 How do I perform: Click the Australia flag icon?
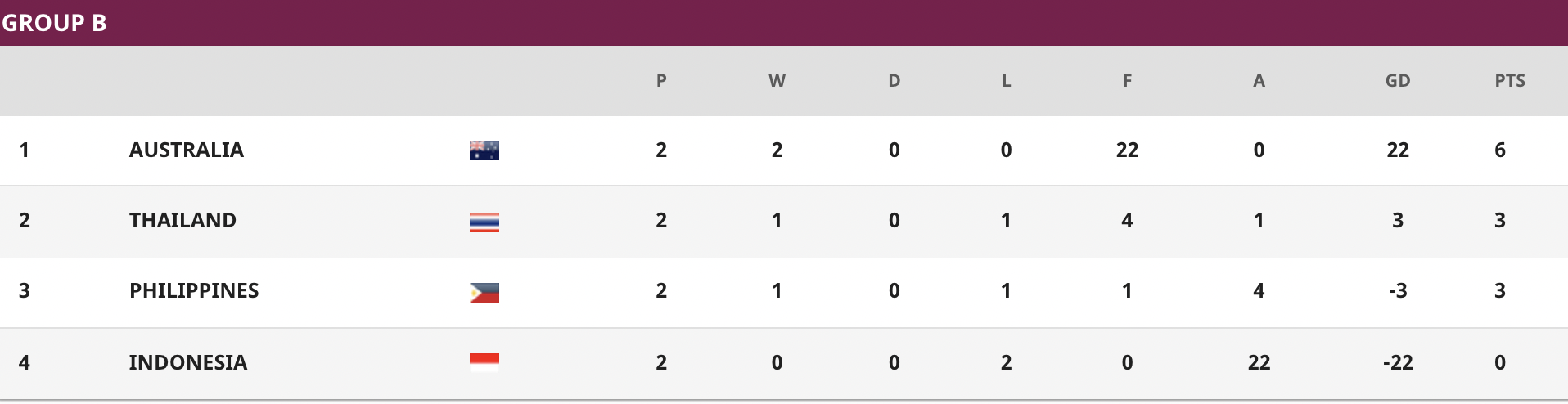(x=484, y=150)
